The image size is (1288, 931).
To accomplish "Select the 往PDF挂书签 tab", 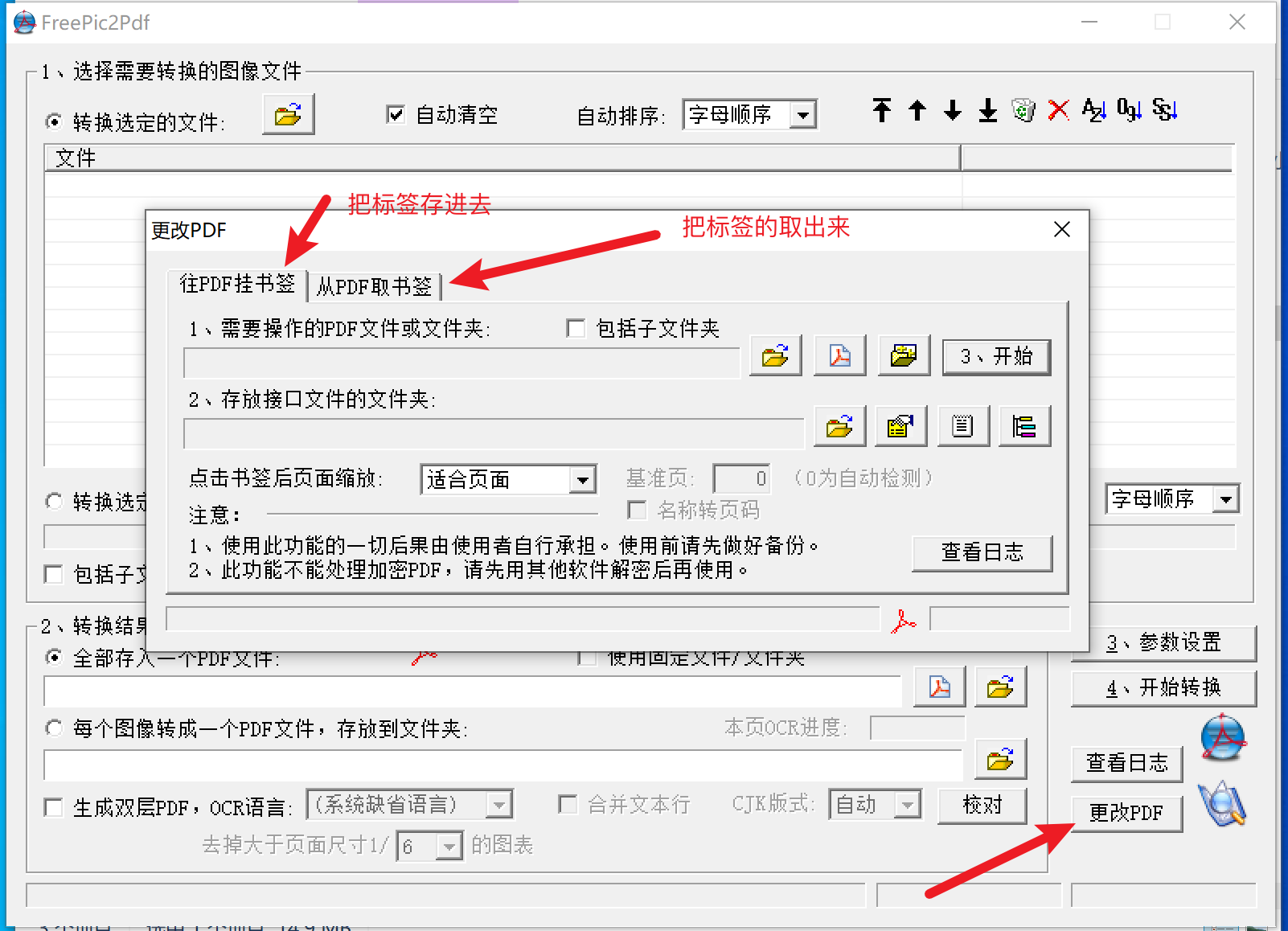I will click(x=237, y=284).
